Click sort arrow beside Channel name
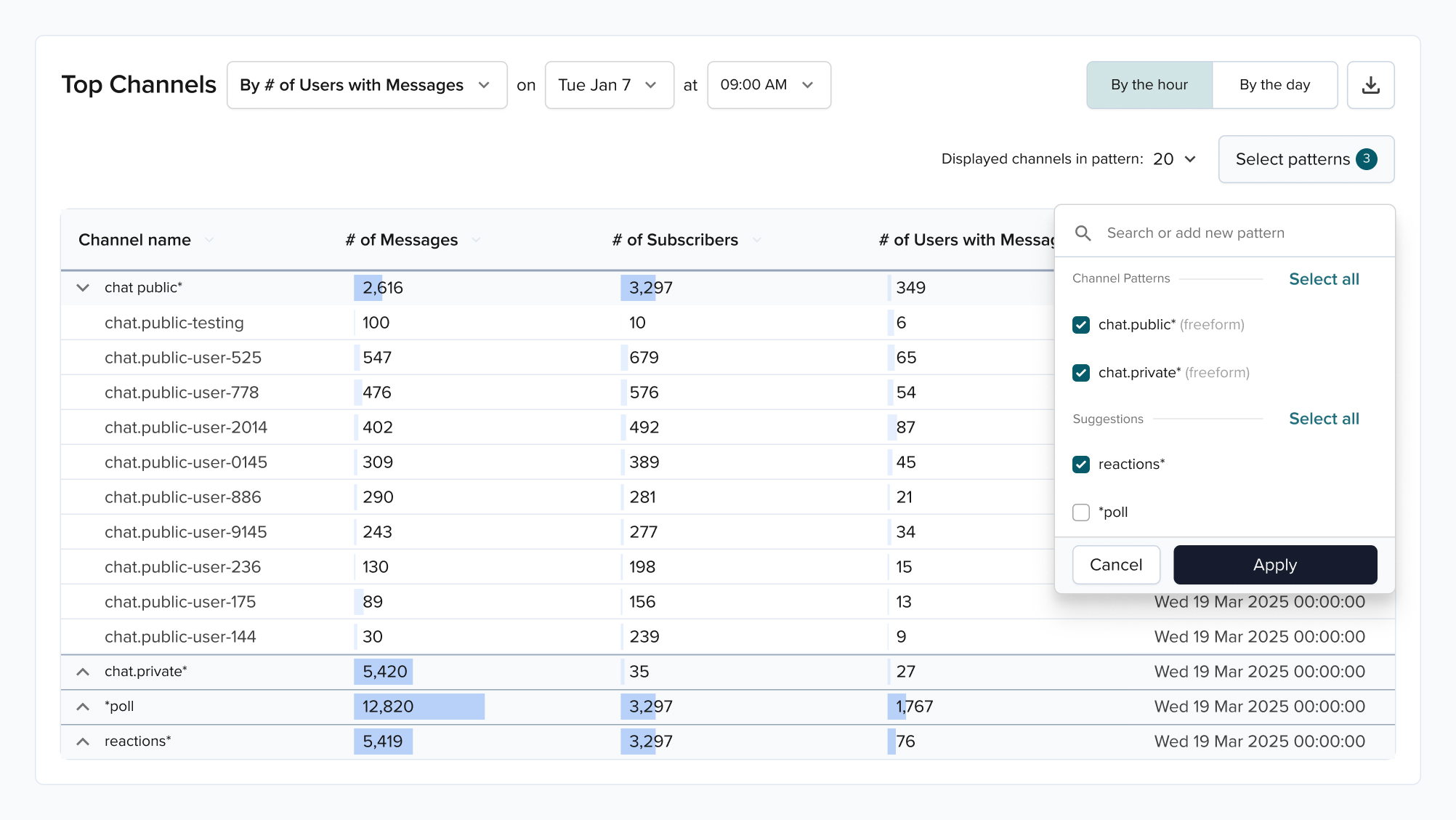 click(209, 240)
